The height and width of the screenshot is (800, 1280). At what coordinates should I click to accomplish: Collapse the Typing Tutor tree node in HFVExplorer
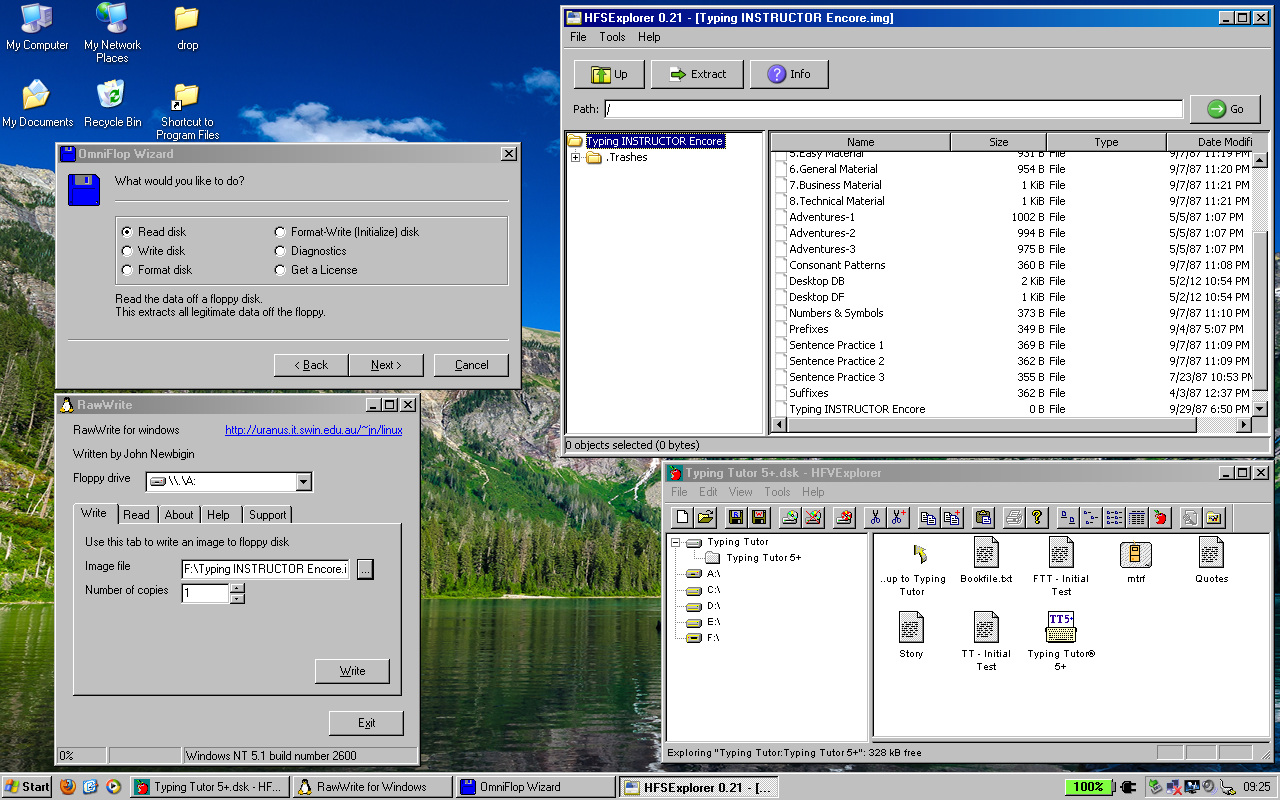tap(676, 542)
